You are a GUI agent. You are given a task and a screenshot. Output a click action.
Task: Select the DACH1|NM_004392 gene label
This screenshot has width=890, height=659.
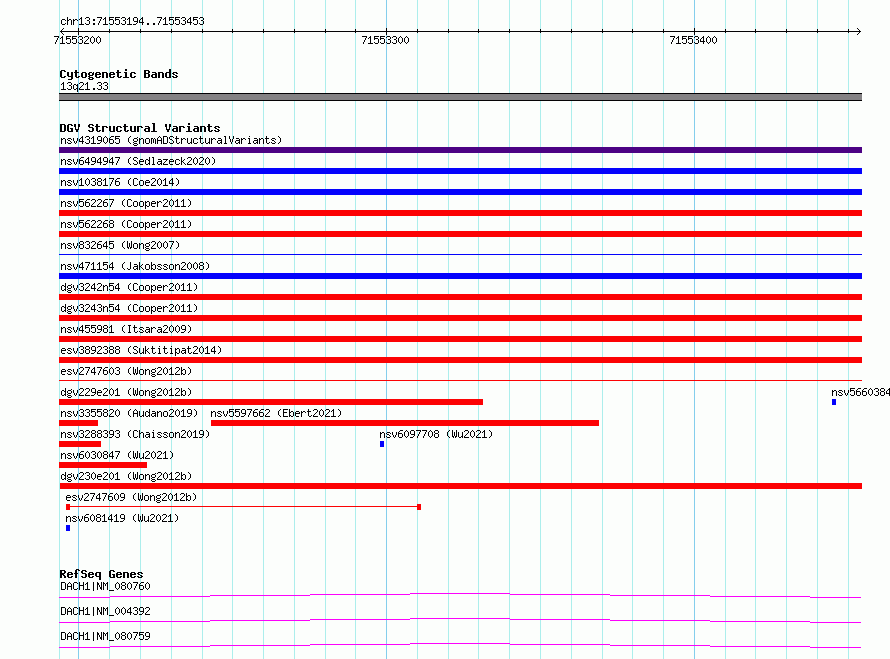105,611
